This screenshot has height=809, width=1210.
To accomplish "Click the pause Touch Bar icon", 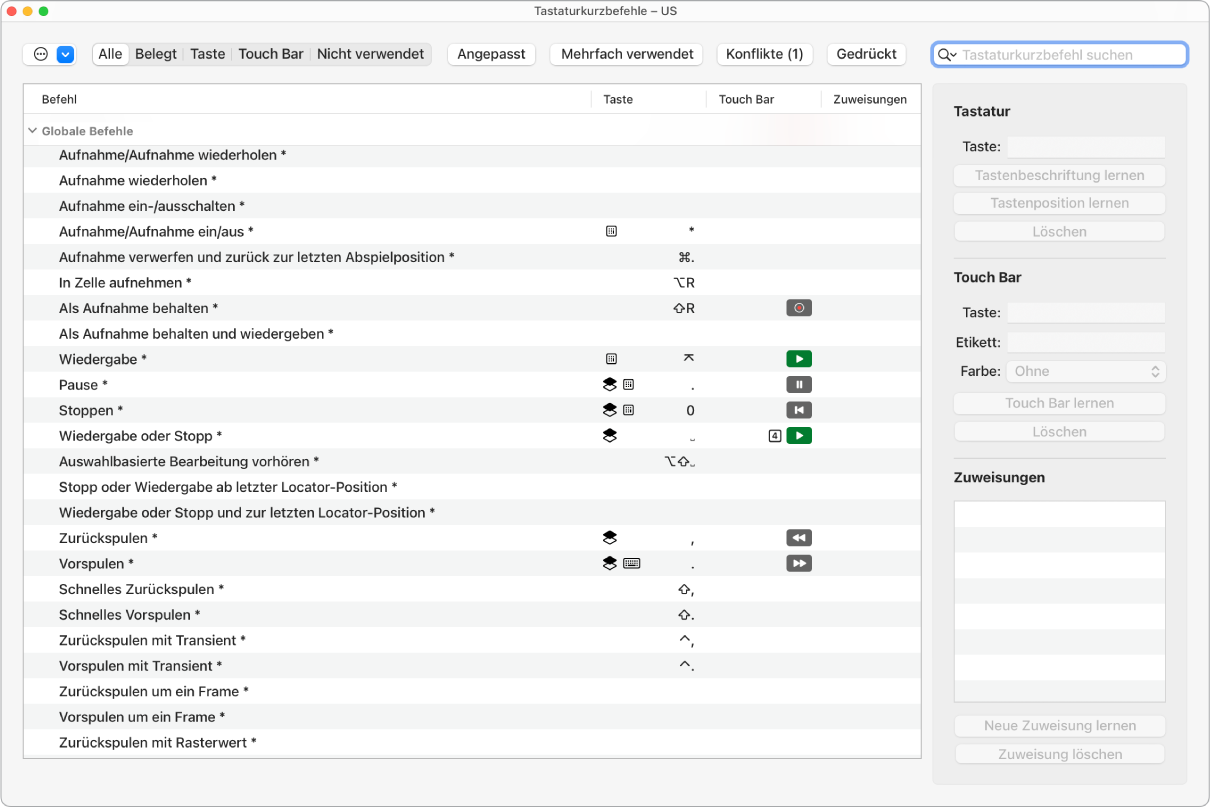I will (799, 385).
